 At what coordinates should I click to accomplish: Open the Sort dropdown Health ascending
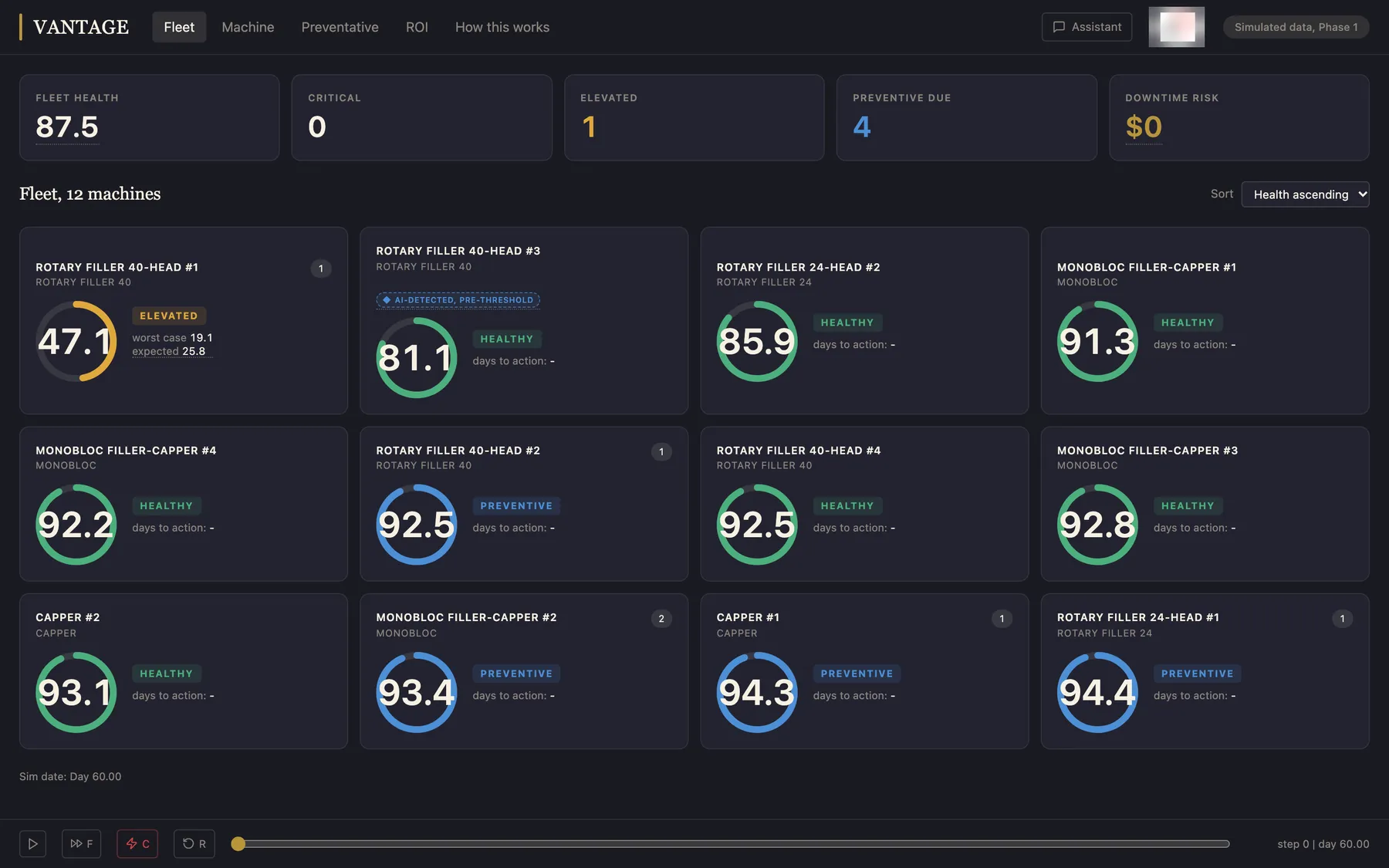[1305, 194]
